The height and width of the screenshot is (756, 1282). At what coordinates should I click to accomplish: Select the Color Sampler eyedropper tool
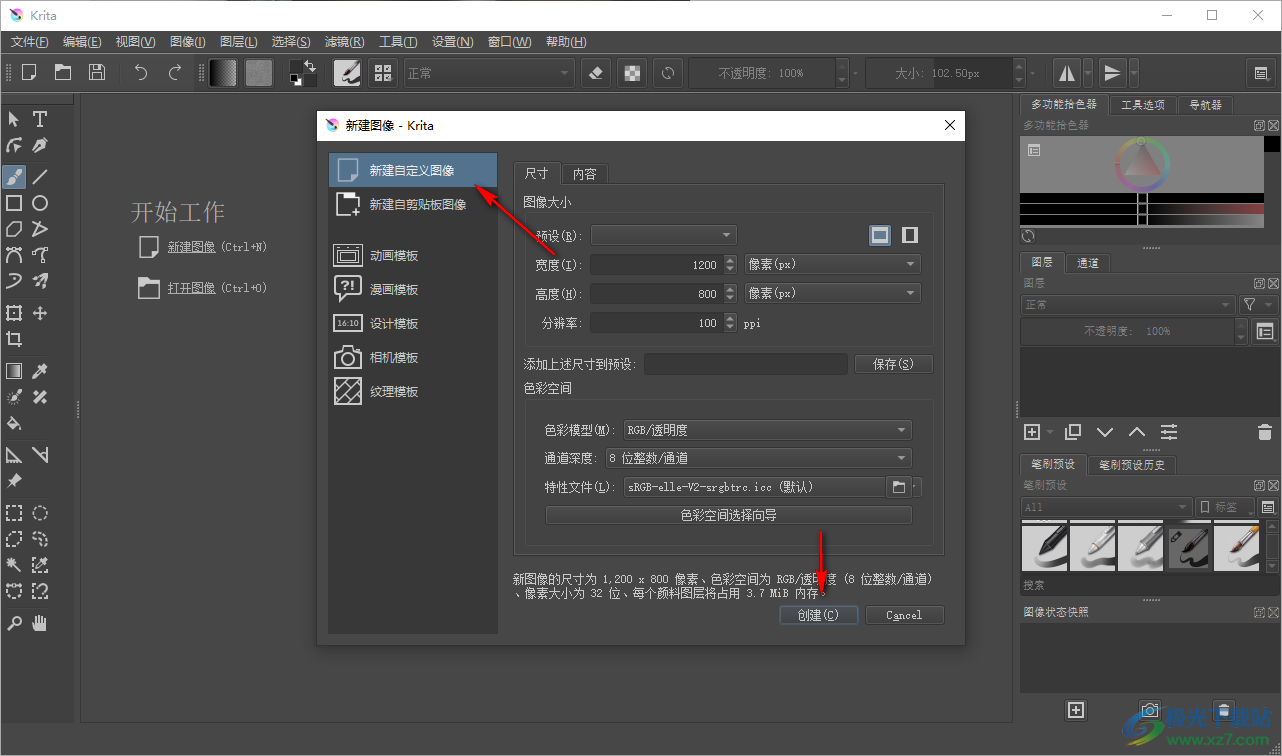coord(40,371)
